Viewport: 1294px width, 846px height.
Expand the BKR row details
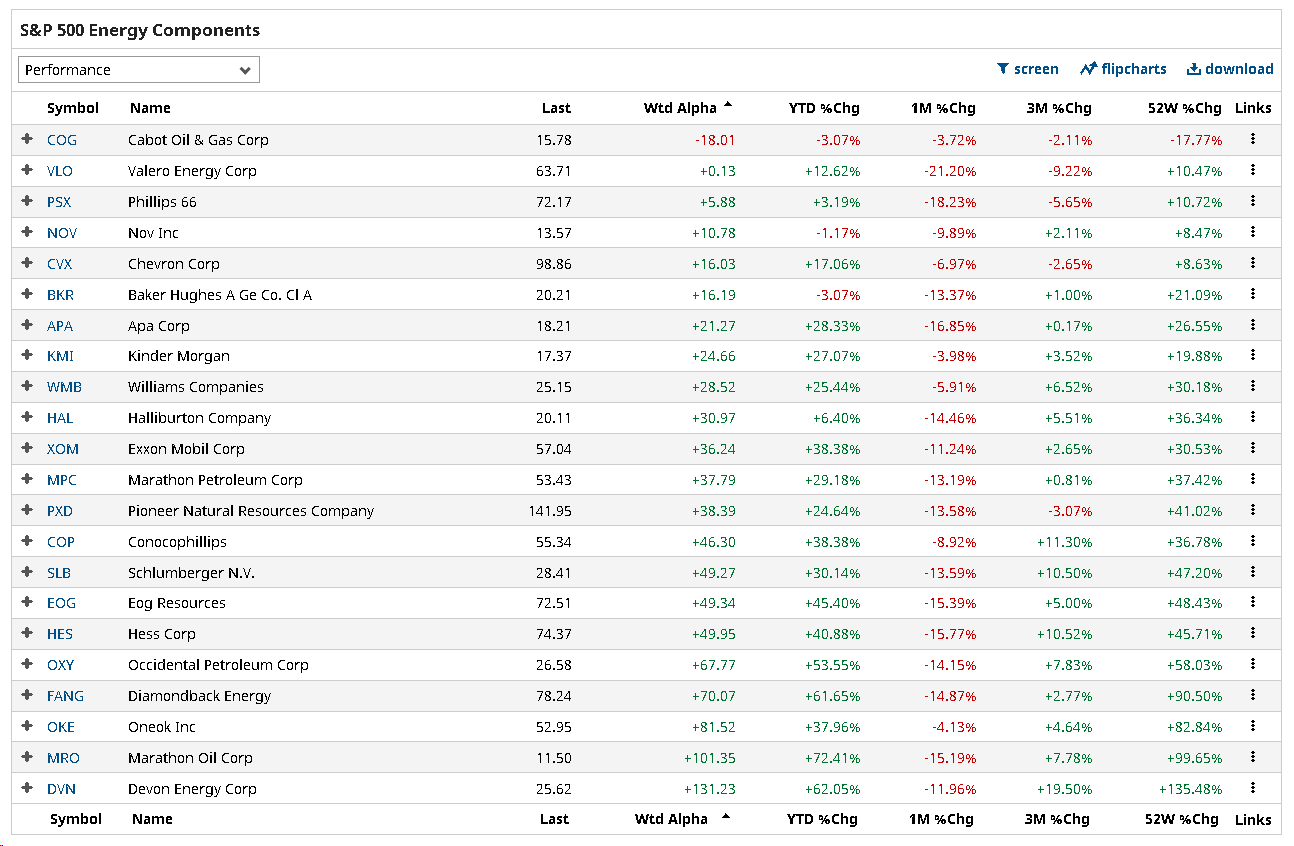click(x=27, y=295)
